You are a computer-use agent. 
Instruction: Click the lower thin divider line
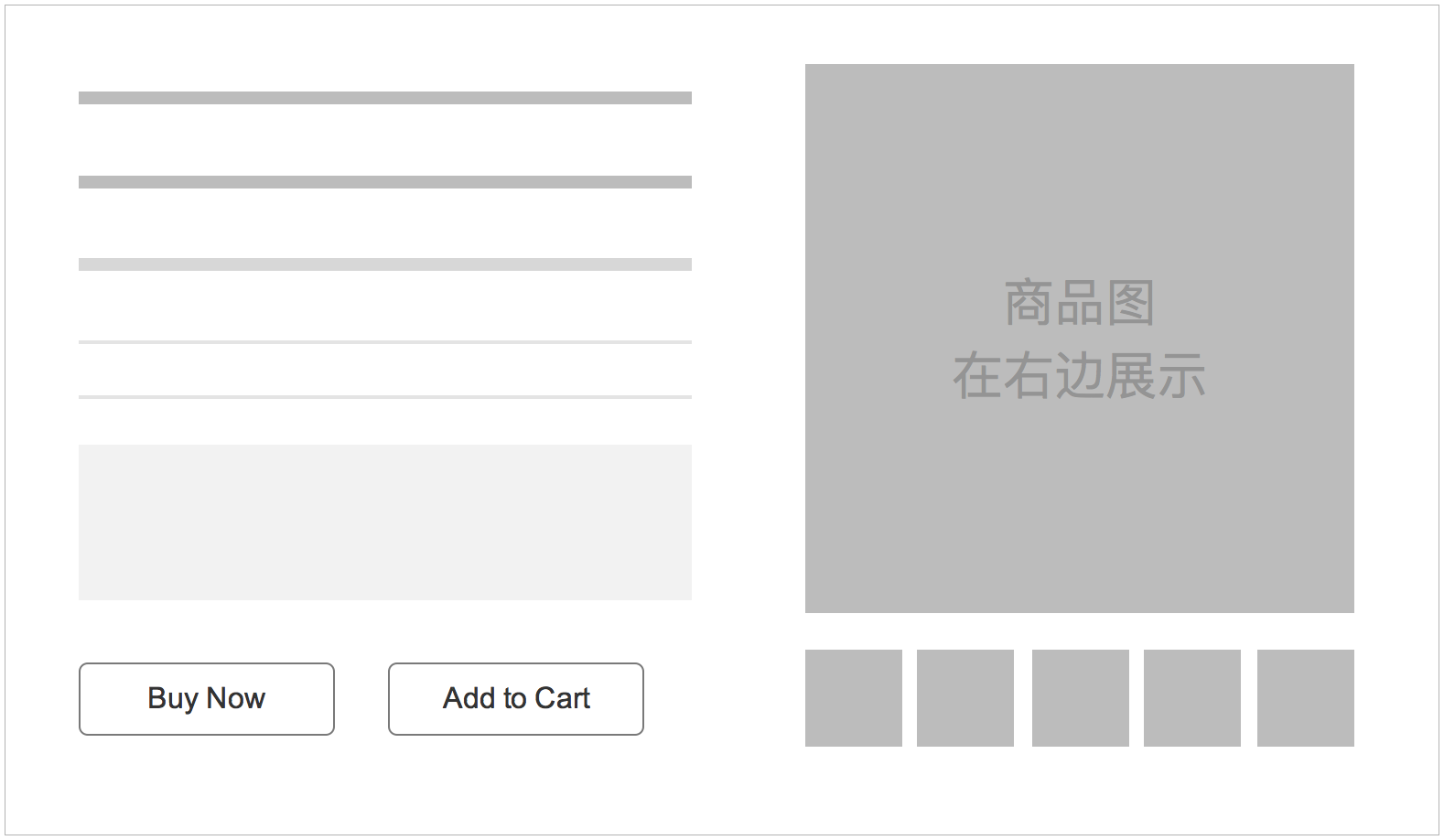pyautogui.click(x=385, y=397)
